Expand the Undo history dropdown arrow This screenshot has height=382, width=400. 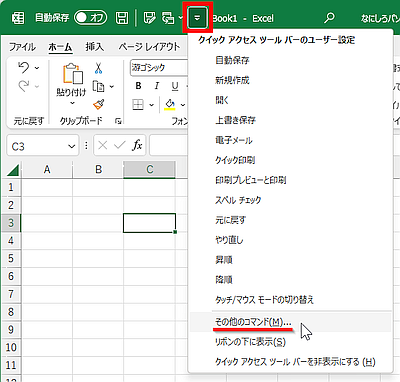(37, 68)
